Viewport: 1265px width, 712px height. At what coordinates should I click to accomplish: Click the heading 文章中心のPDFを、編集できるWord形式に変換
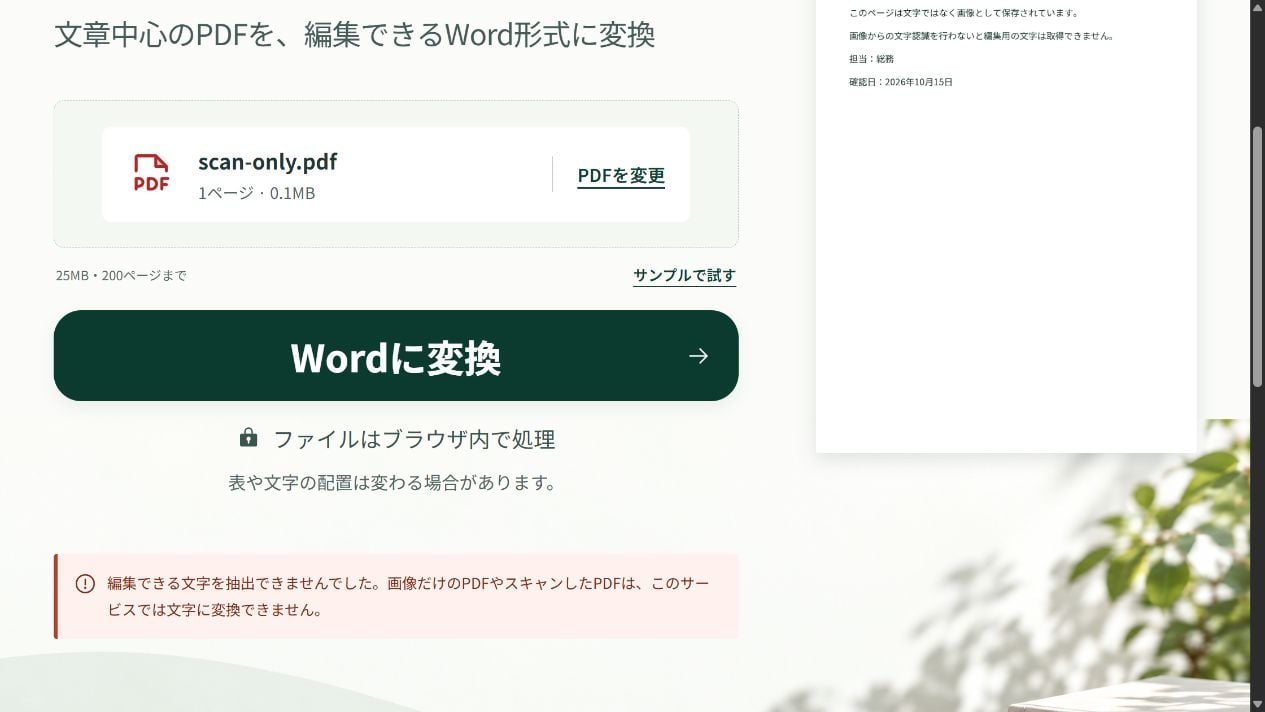pyautogui.click(x=355, y=34)
